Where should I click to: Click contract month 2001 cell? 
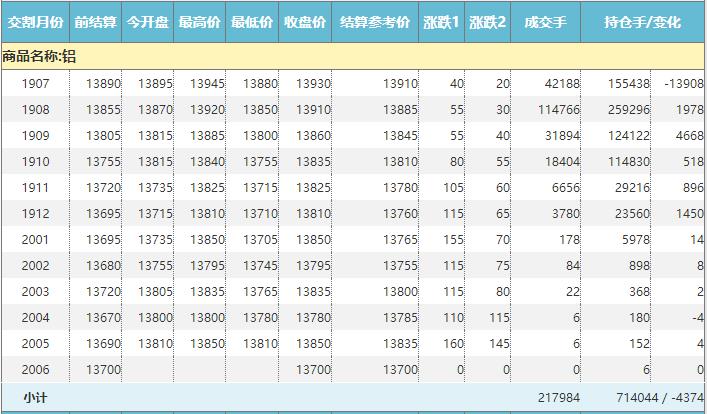pos(35,240)
